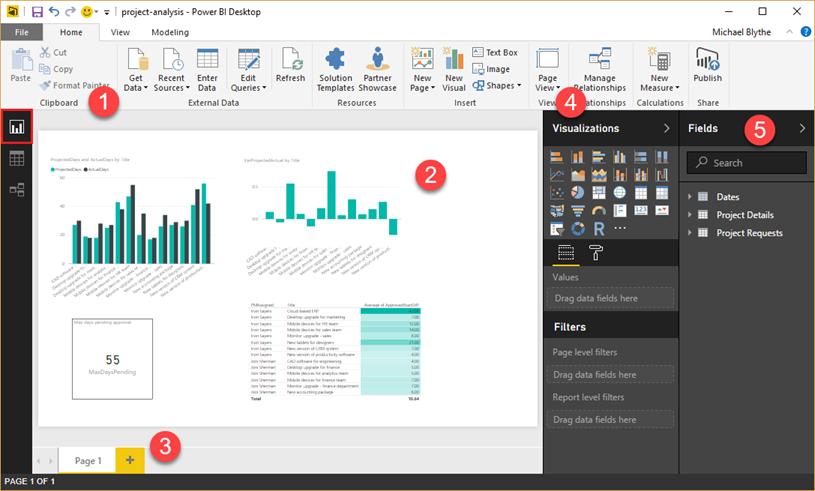Expand the Project Details table

[x=690, y=215]
